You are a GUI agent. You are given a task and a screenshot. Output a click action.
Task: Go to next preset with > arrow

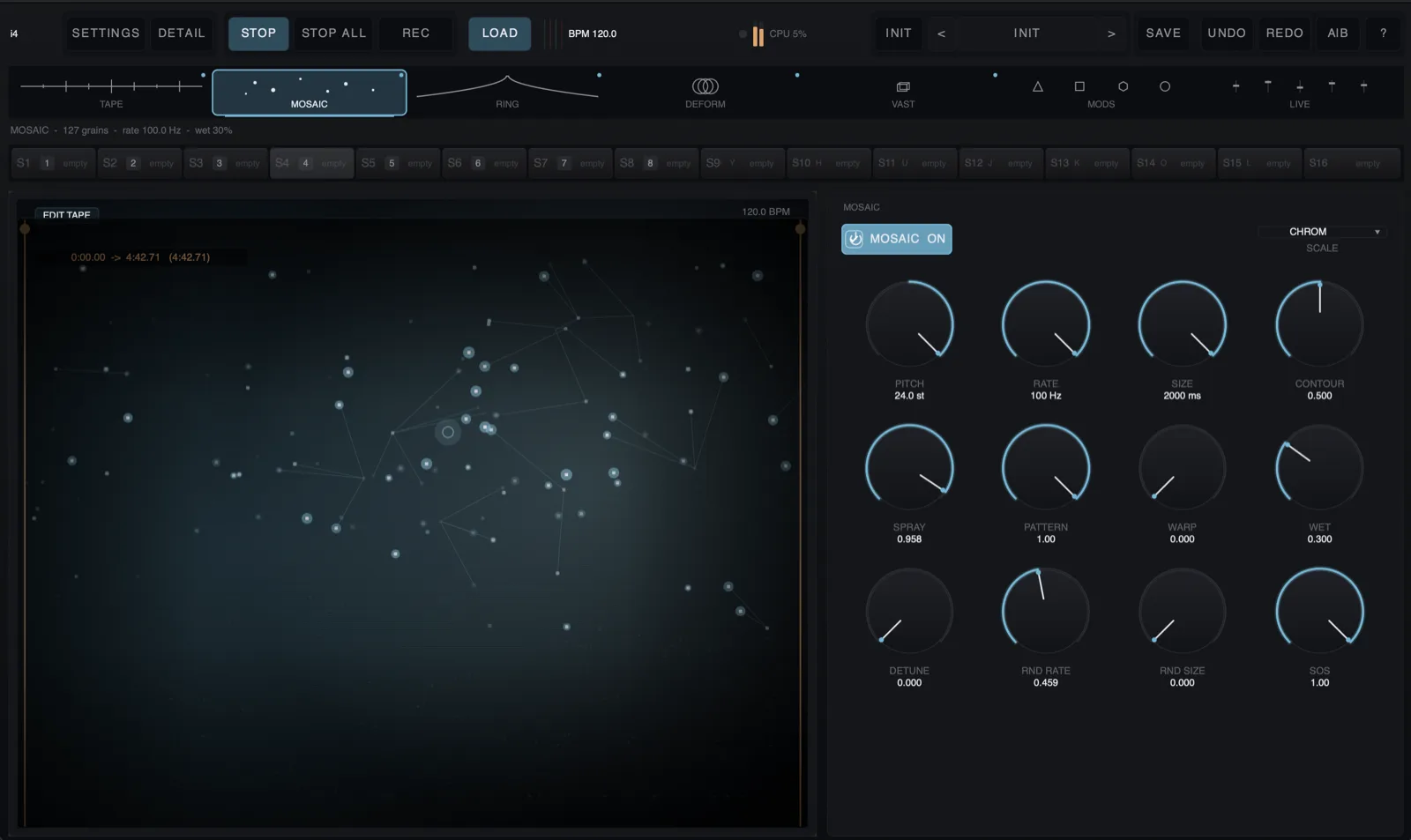click(x=1111, y=33)
